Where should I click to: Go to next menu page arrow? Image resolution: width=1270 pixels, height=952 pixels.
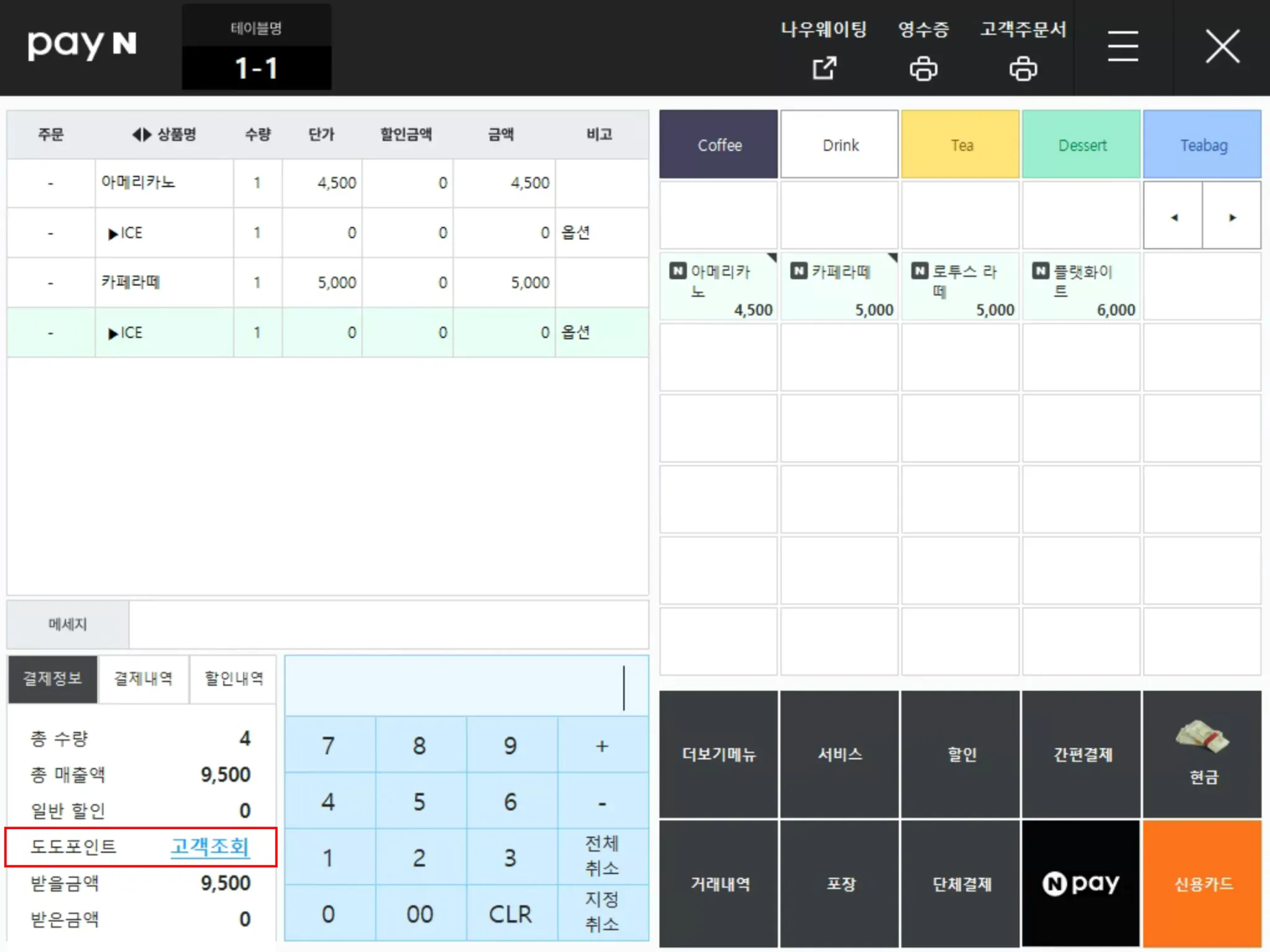pyautogui.click(x=1232, y=217)
